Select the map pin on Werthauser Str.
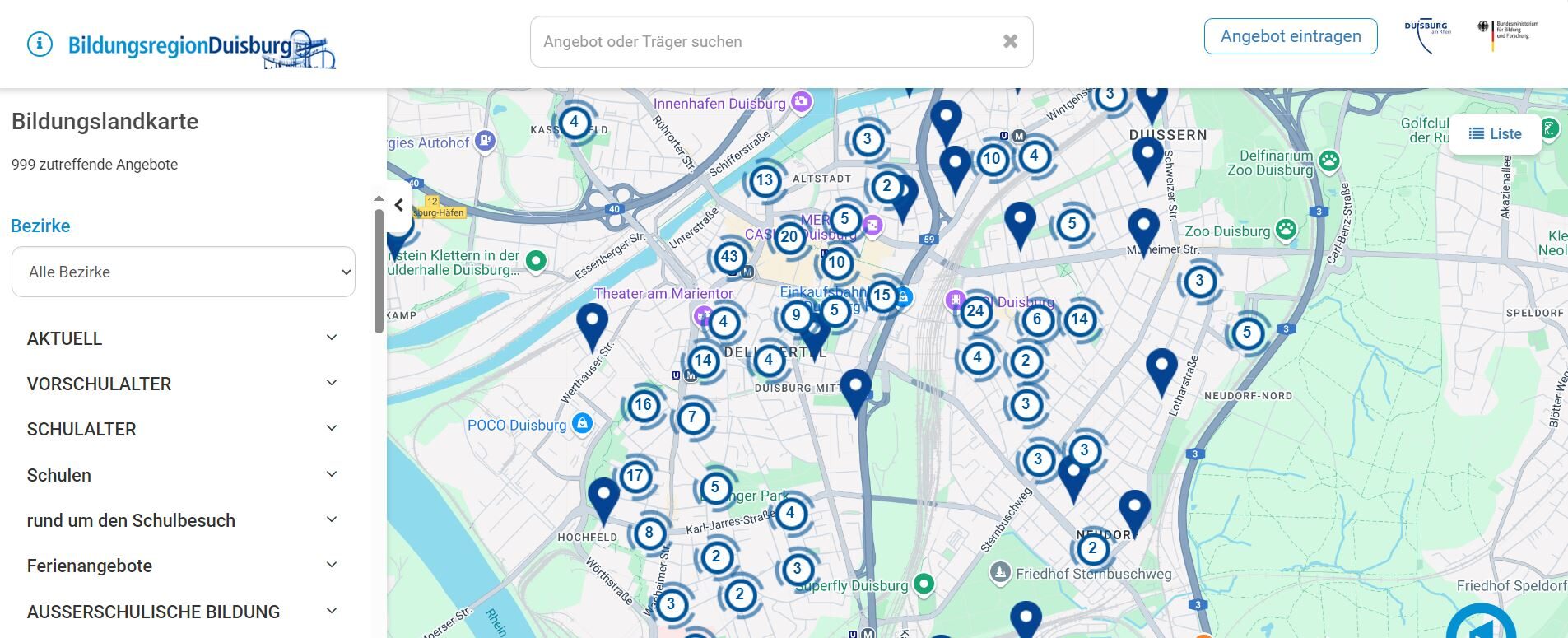Screen dimensions: 1568x638 pyautogui.click(x=592, y=324)
